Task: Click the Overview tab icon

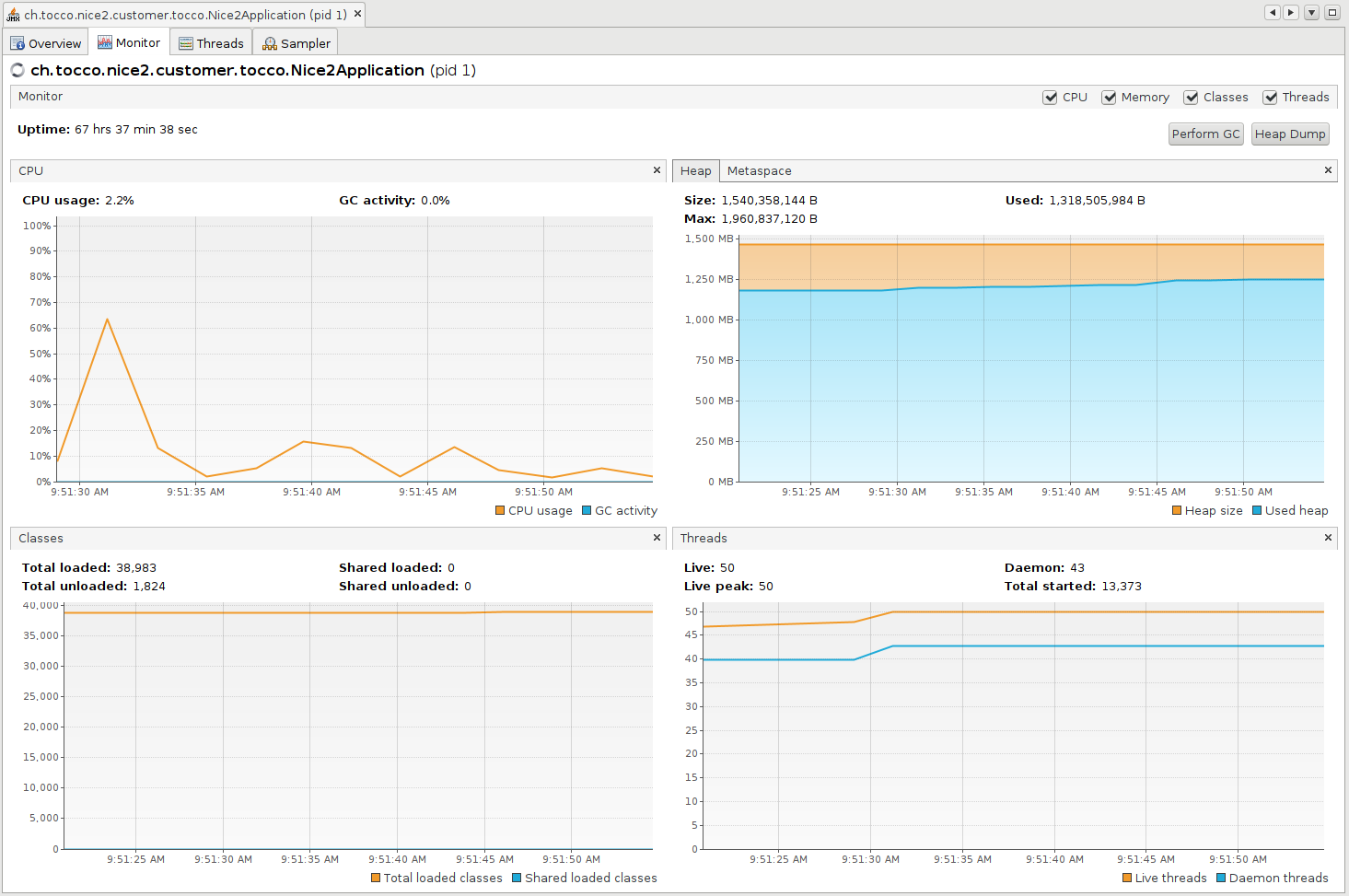Action: pyautogui.click(x=17, y=43)
